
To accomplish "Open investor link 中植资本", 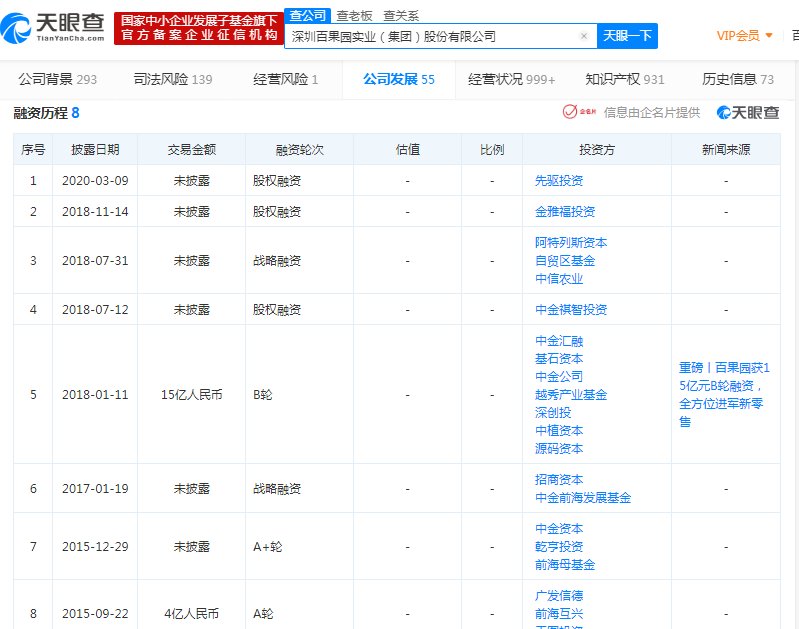I will point(559,431).
